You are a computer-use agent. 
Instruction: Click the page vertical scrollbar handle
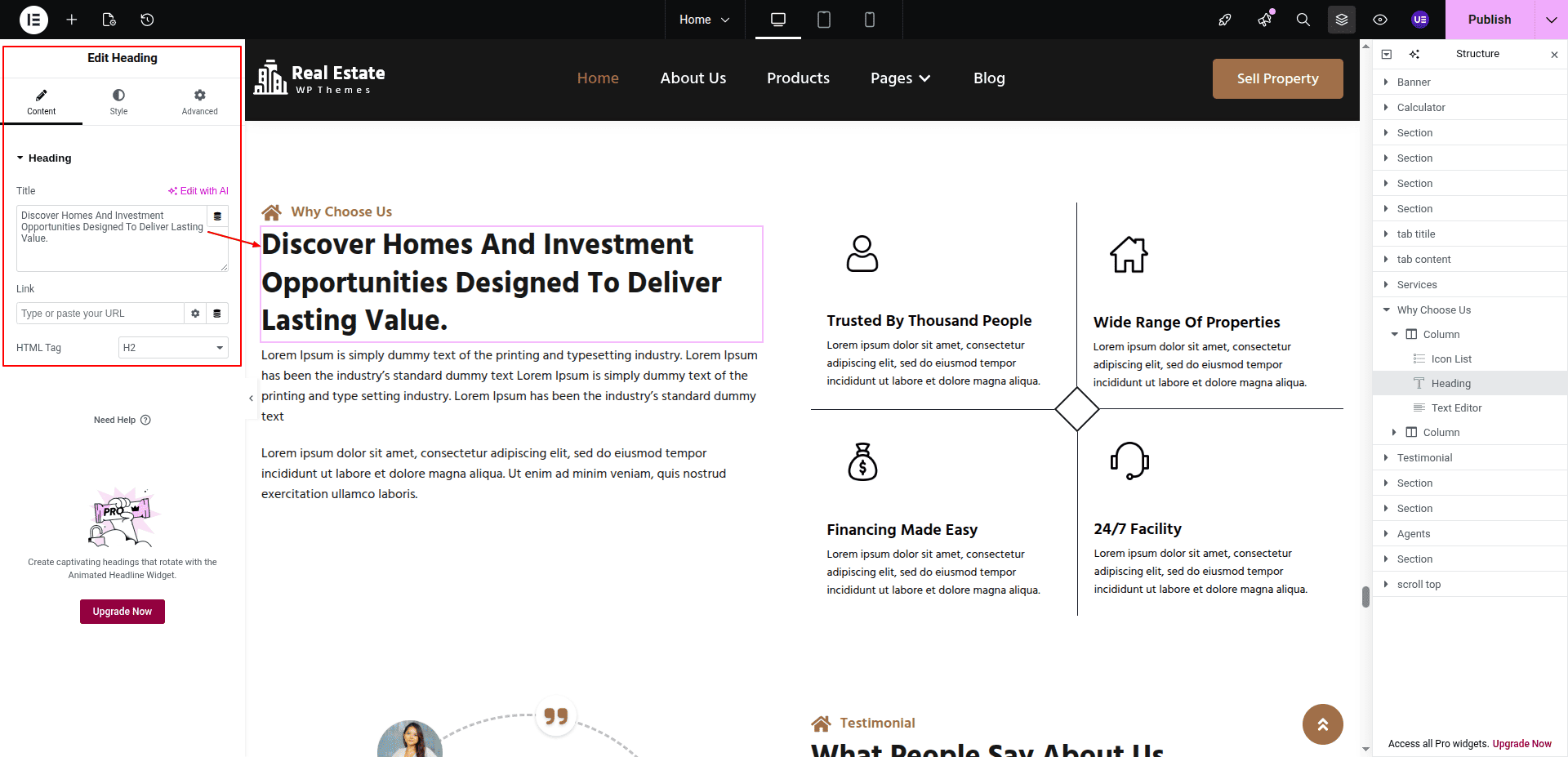point(1365,597)
